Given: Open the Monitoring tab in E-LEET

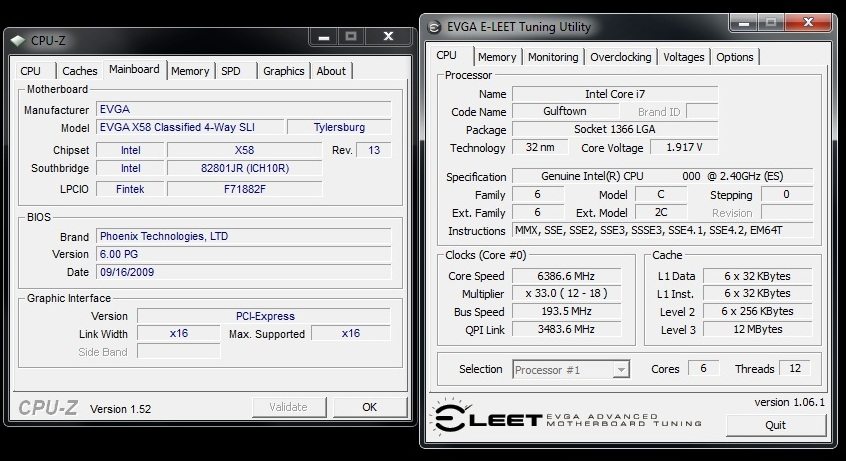Looking at the screenshot, I should click(553, 57).
